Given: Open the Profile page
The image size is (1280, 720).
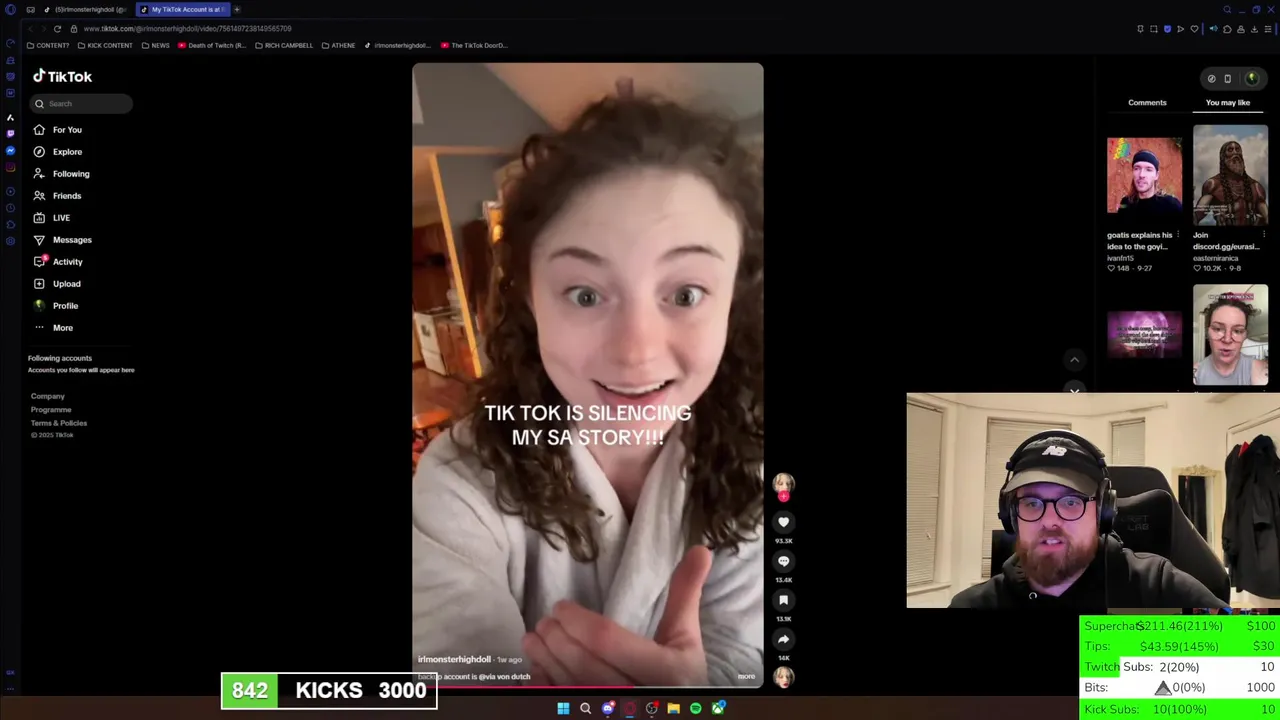Looking at the screenshot, I should 55,306.
